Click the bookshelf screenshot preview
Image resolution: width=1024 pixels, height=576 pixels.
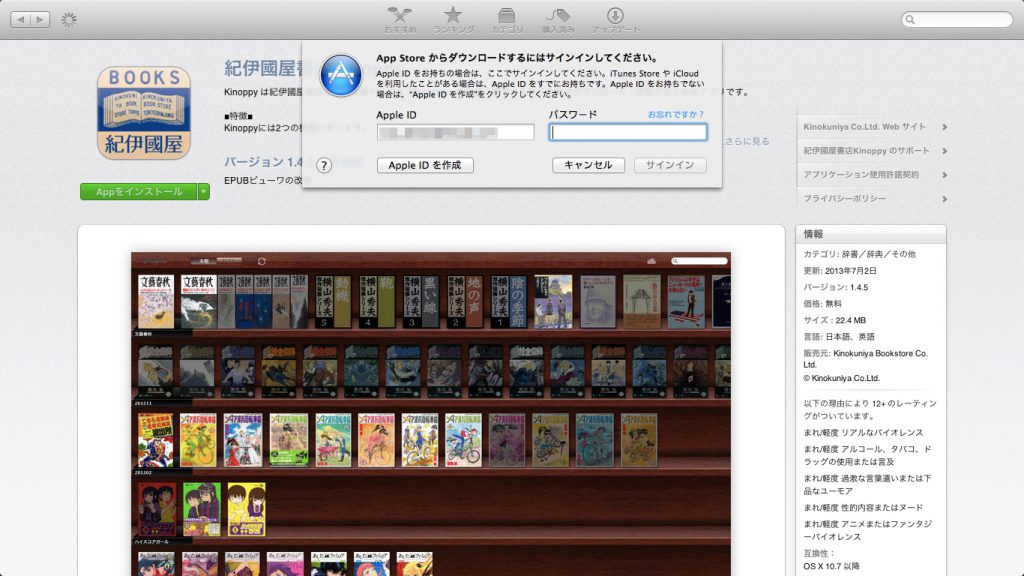pos(431,414)
